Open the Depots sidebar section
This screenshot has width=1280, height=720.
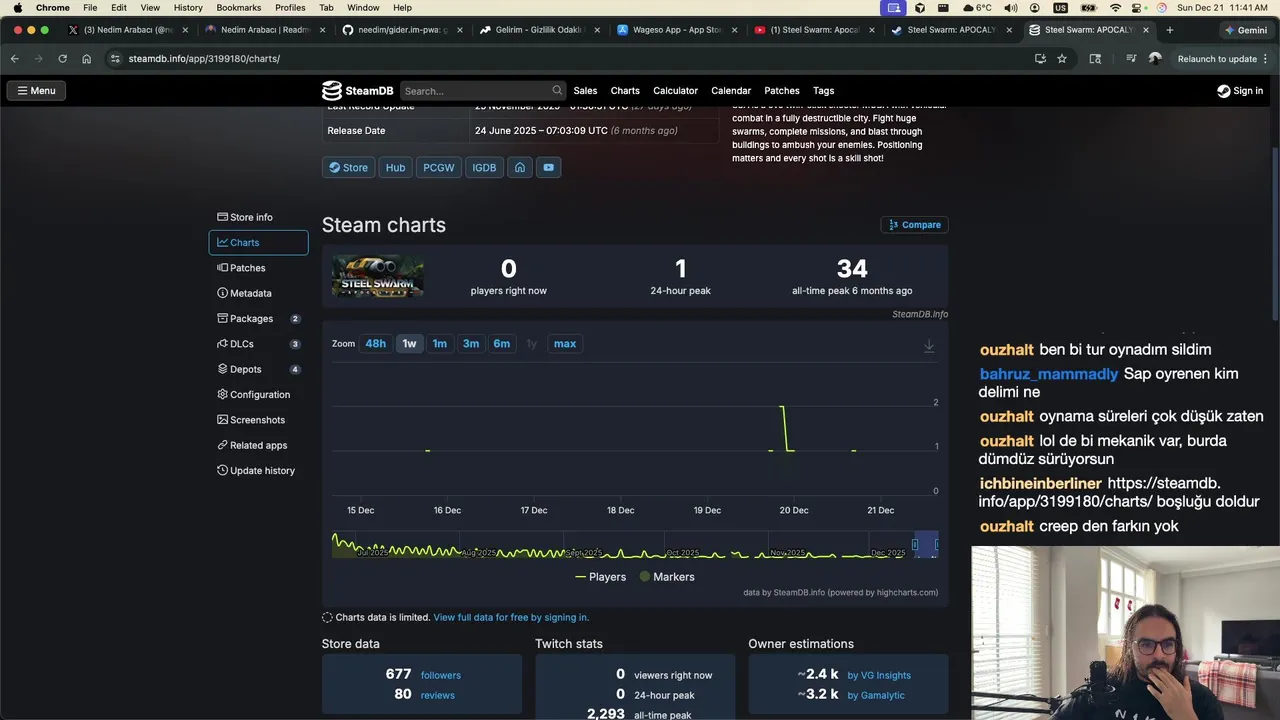258,369
